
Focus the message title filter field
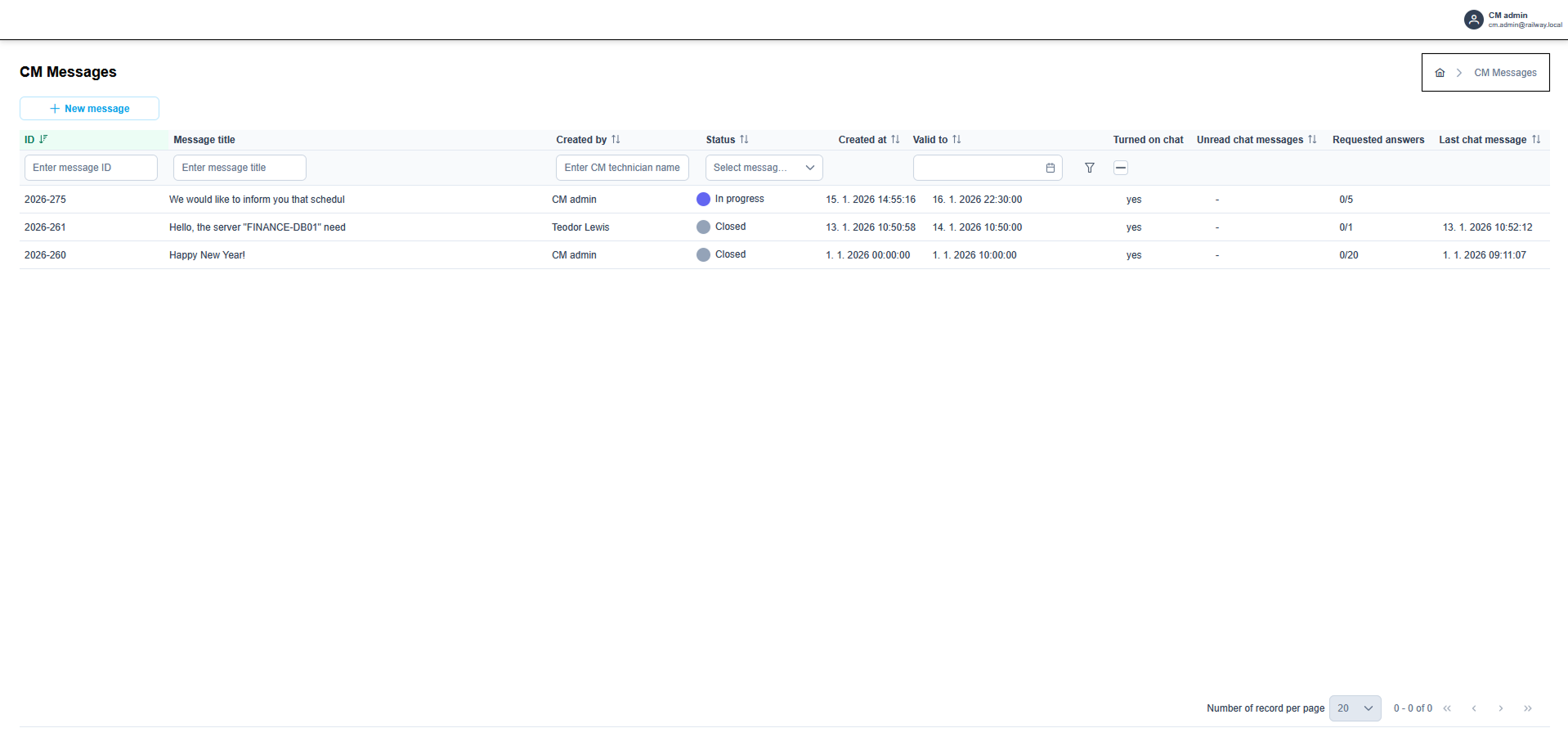(x=240, y=168)
